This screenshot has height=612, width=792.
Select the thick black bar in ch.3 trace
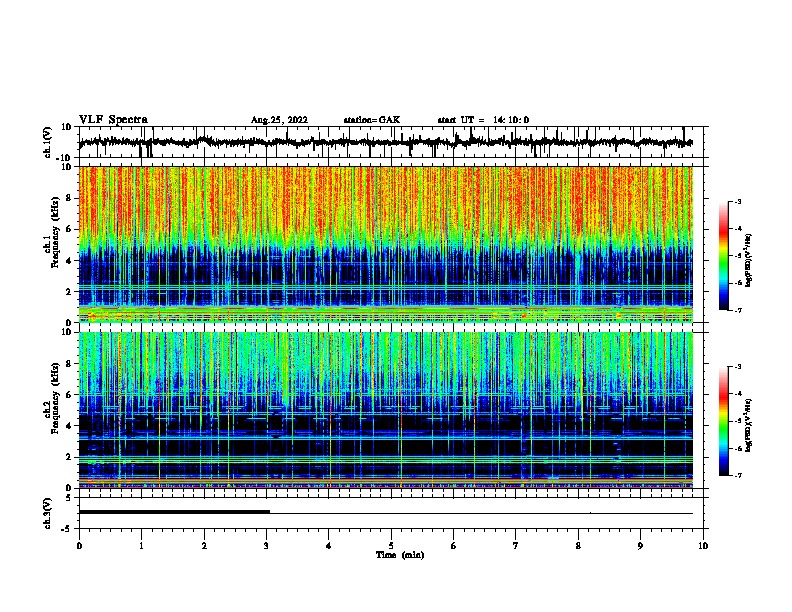(174, 512)
